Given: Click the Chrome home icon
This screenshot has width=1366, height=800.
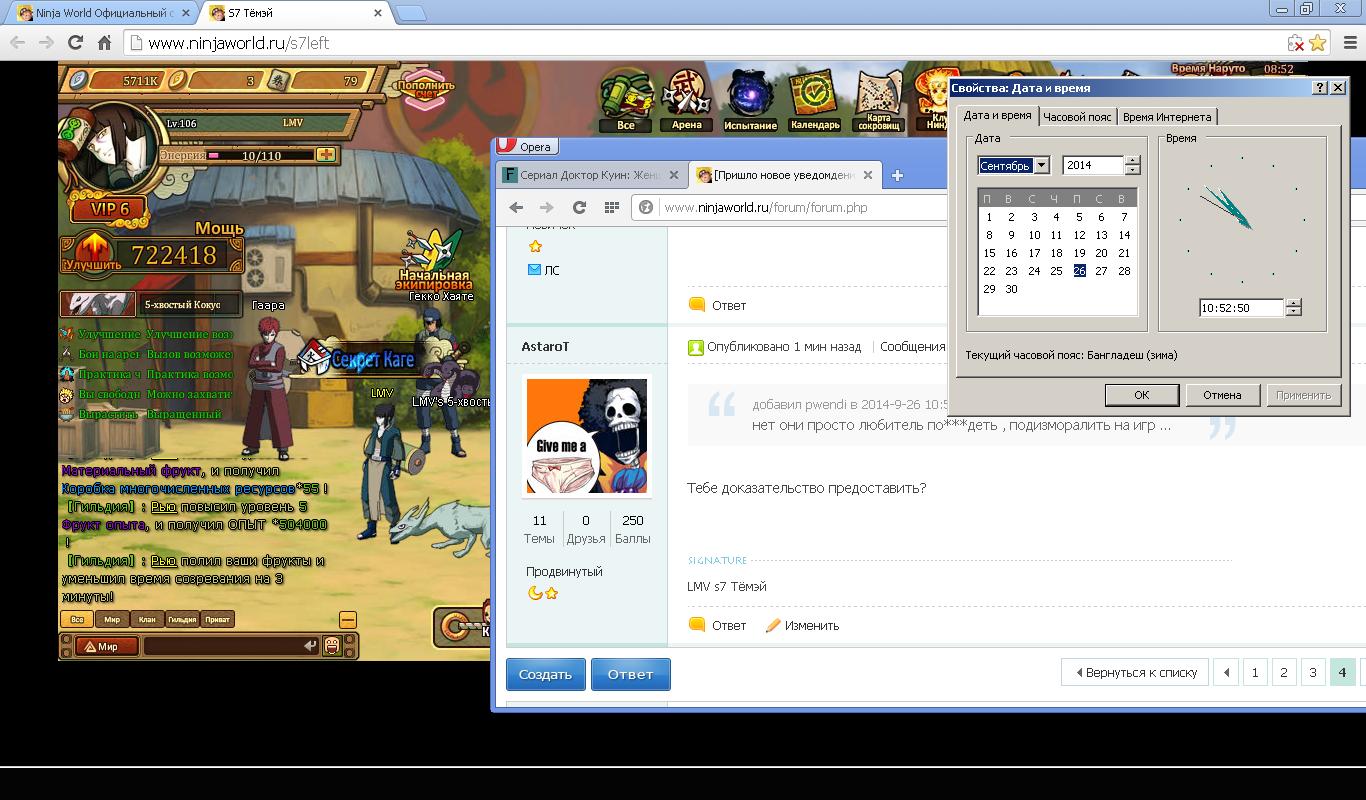Looking at the screenshot, I should click(104, 43).
